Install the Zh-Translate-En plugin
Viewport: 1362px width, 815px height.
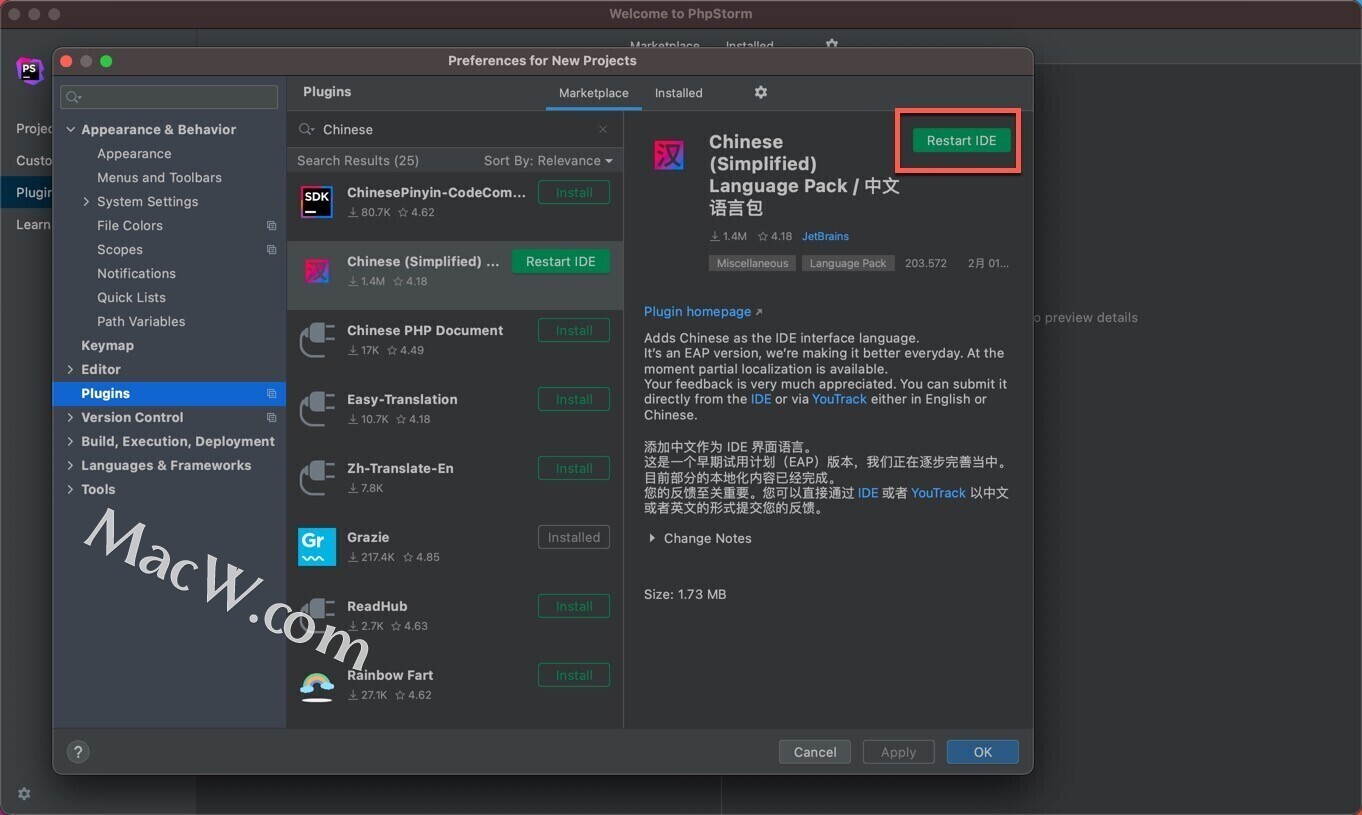click(574, 469)
